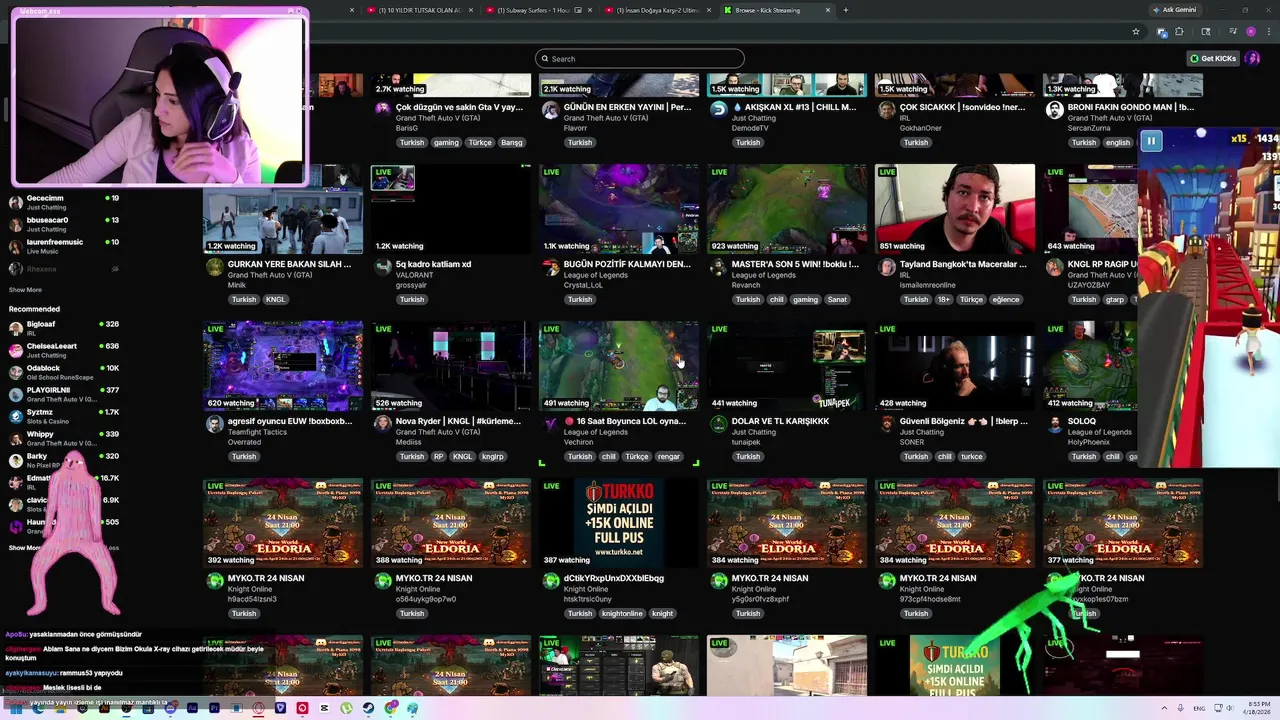
Task: Bookmark this page with the star icon
Action: click(x=1136, y=32)
